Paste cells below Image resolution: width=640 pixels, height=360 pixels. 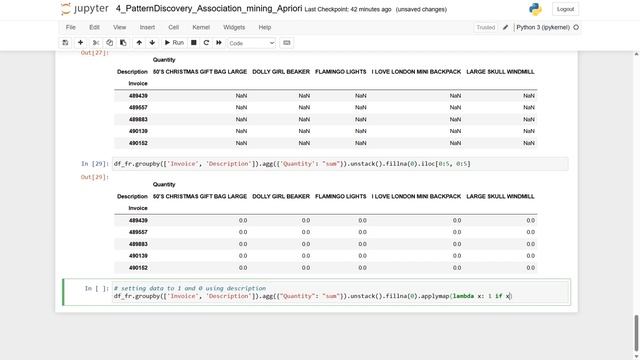coord(123,43)
